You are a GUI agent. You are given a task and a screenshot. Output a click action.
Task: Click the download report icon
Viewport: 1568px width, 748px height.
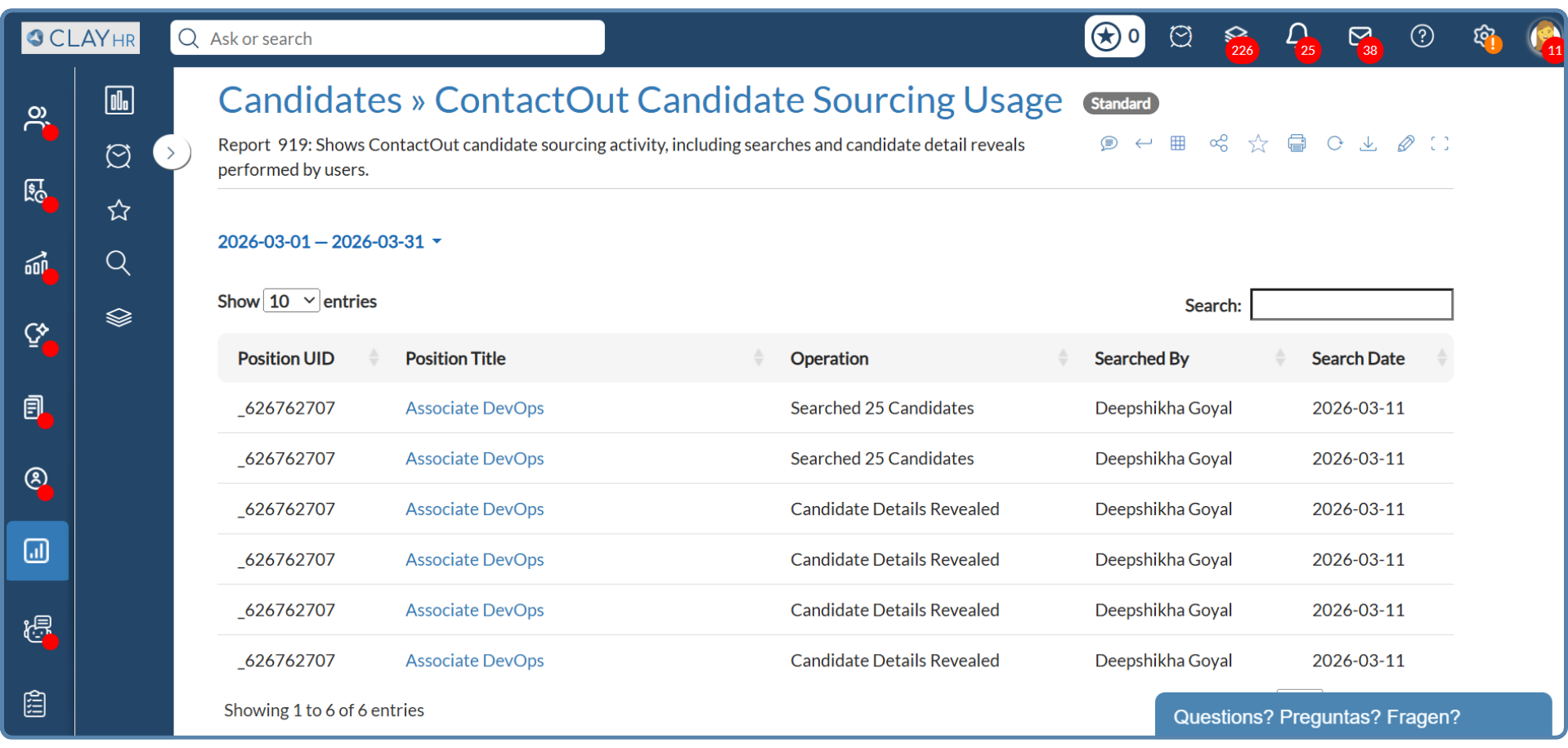pos(1368,144)
